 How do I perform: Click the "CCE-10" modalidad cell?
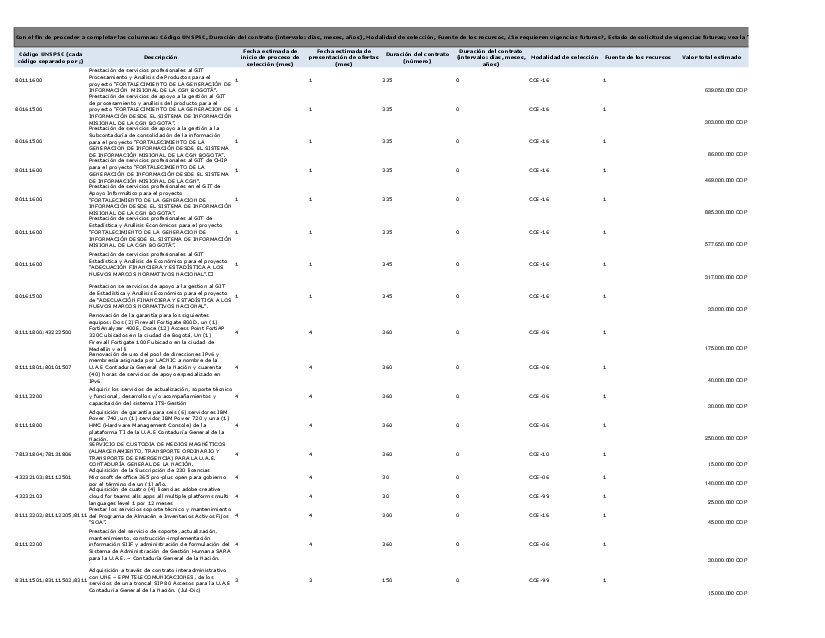[539, 454]
